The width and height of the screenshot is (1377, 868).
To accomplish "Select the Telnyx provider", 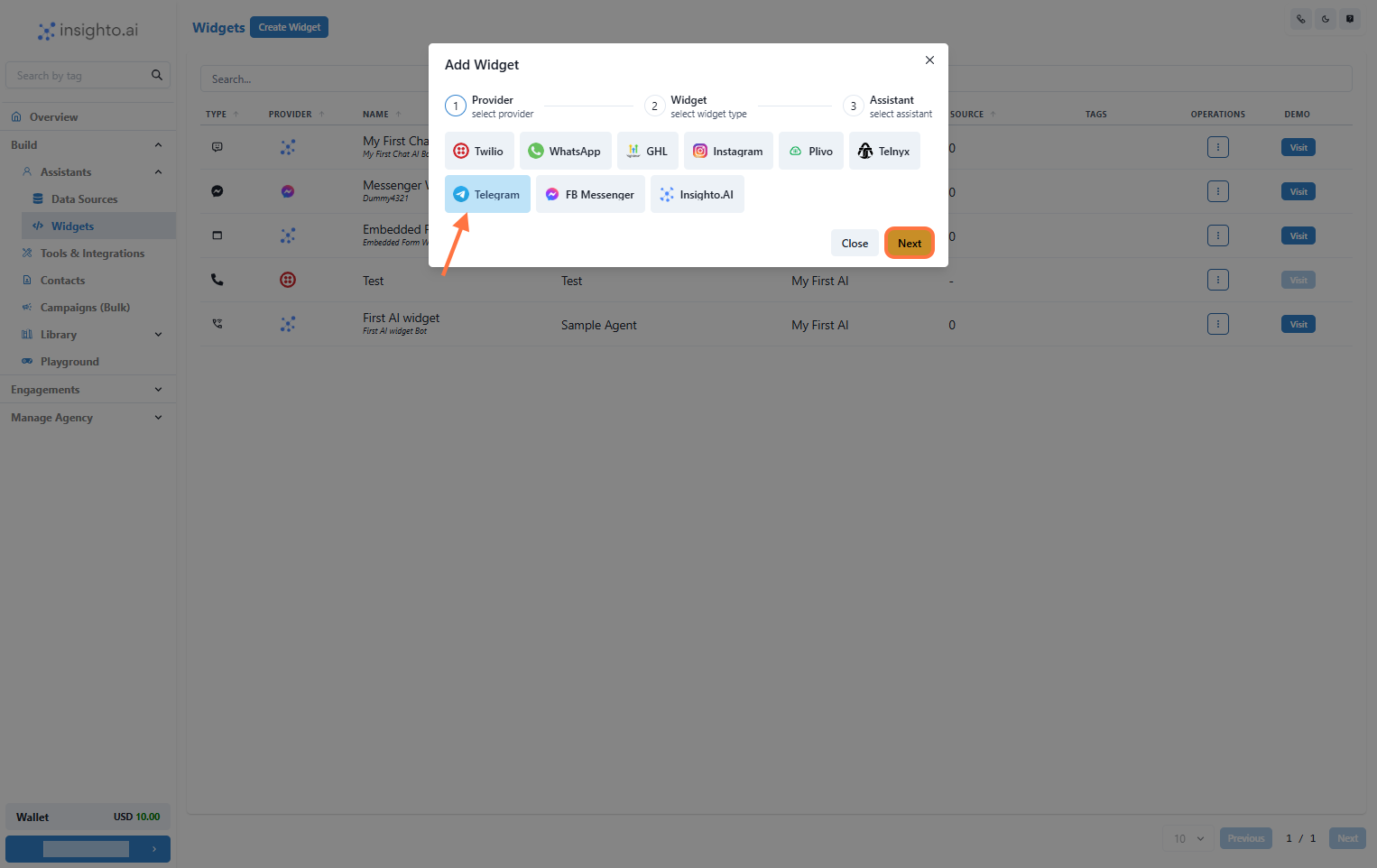I will [x=884, y=151].
